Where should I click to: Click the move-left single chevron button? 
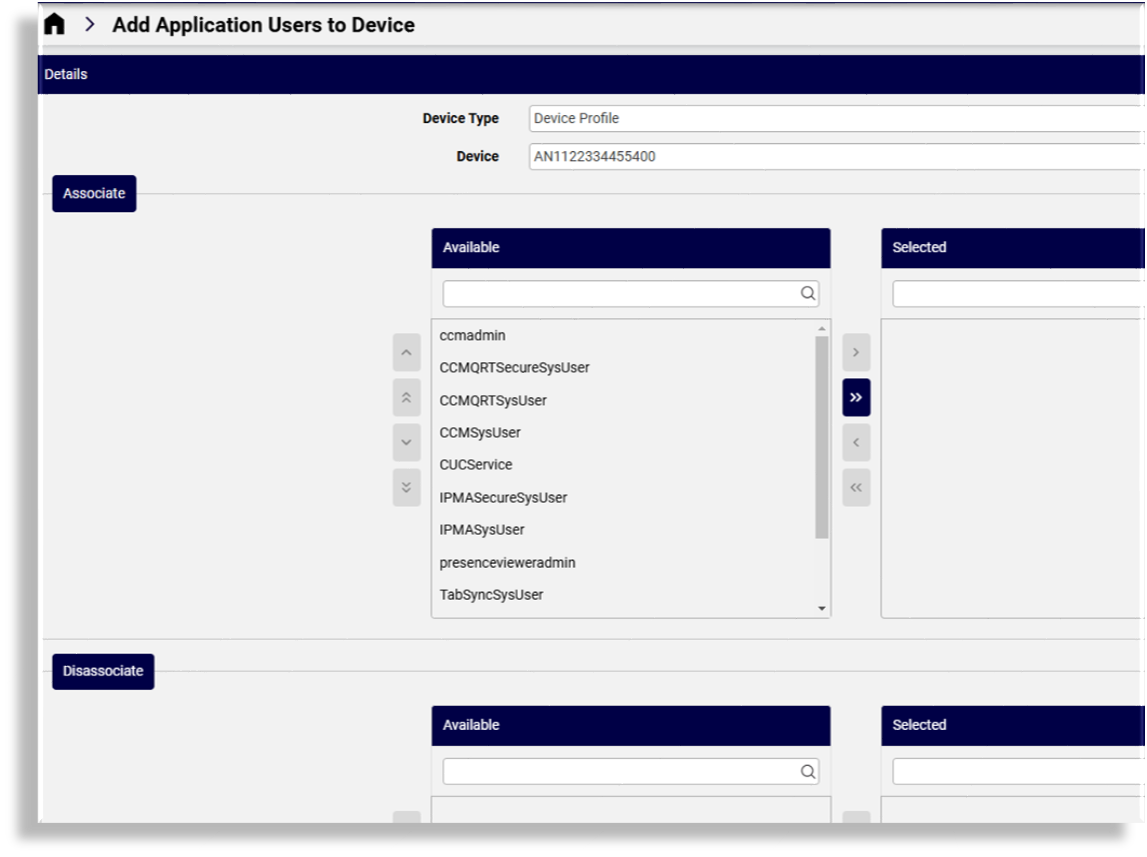(856, 442)
